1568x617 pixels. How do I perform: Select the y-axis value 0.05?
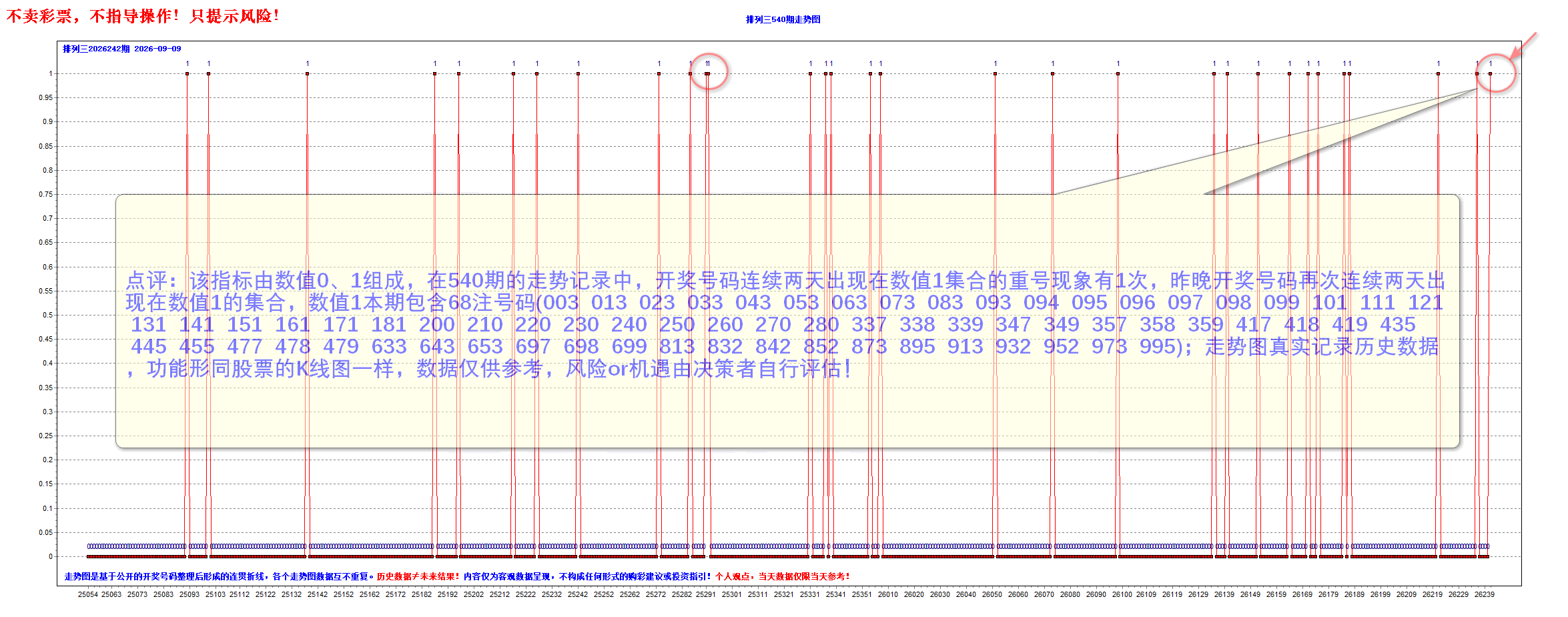tap(45, 532)
